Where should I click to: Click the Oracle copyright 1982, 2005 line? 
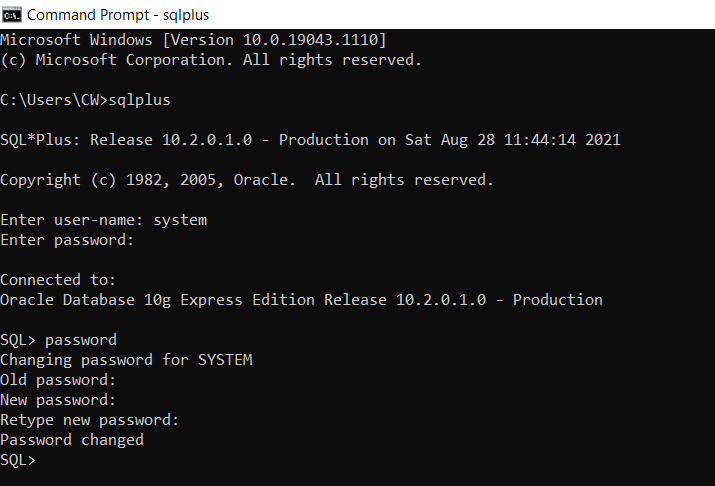(247, 180)
